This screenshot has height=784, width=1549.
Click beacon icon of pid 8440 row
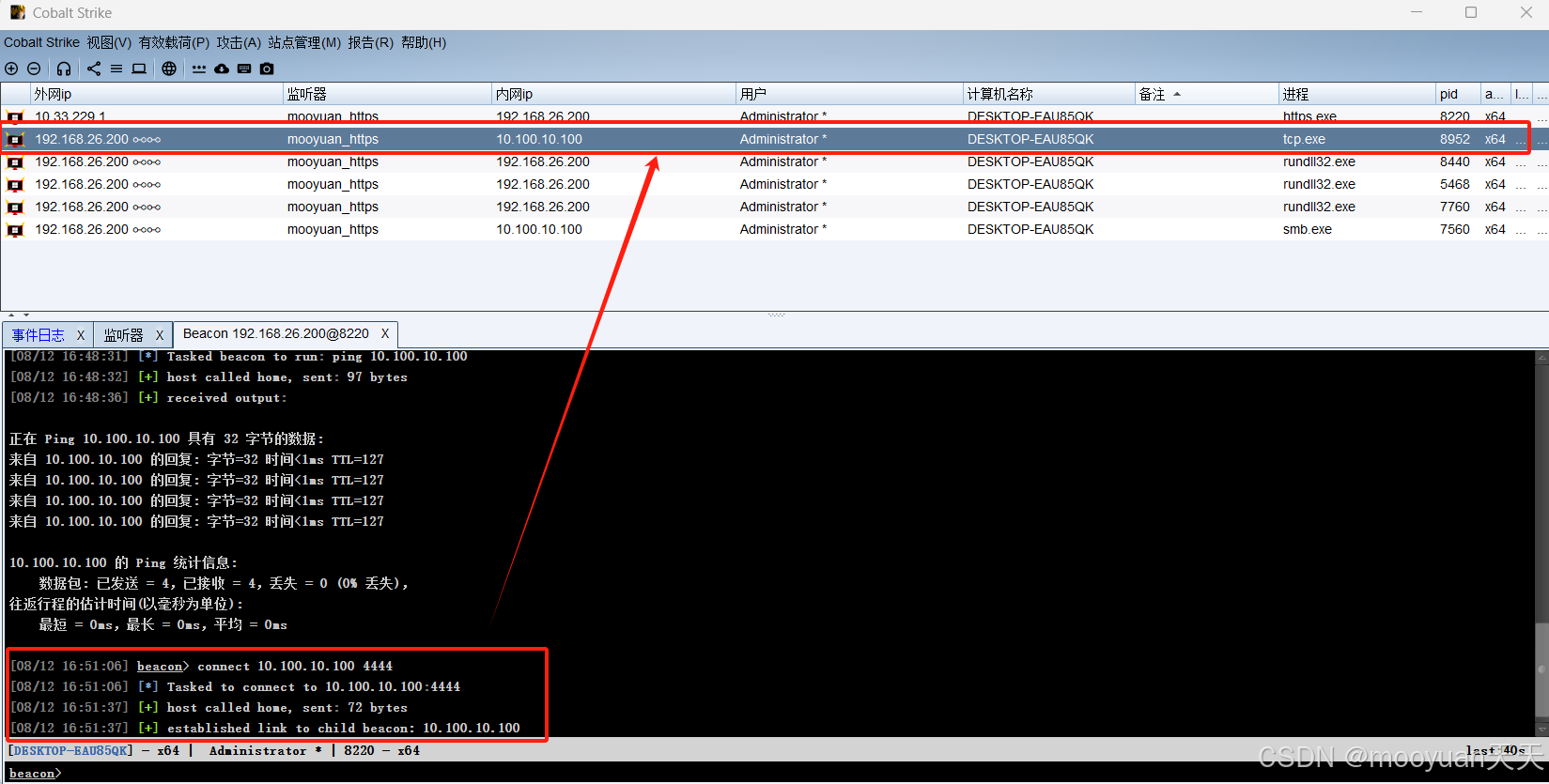(x=15, y=161)
